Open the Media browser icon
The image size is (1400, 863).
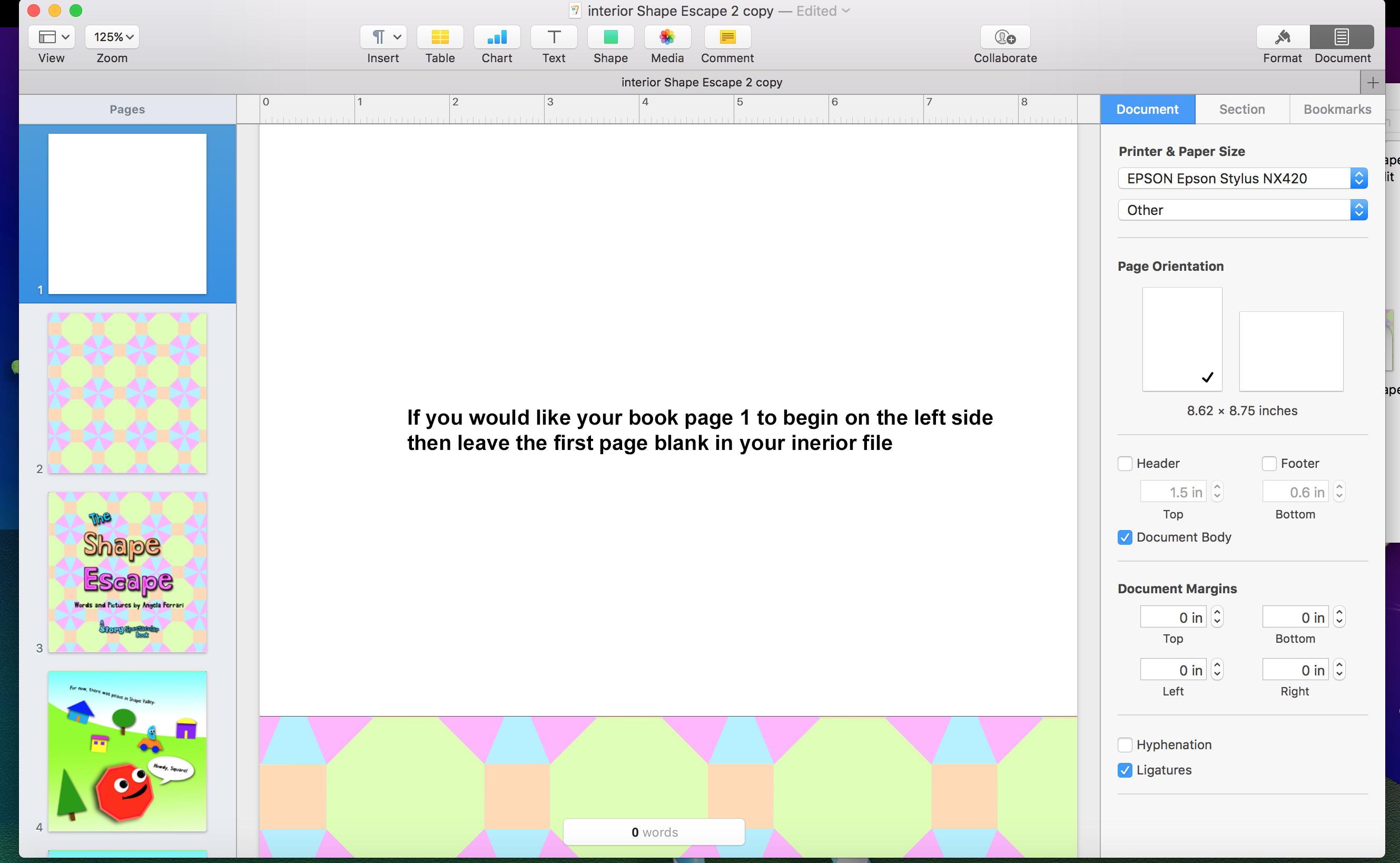pyautogui.click(x=667, y=37)
